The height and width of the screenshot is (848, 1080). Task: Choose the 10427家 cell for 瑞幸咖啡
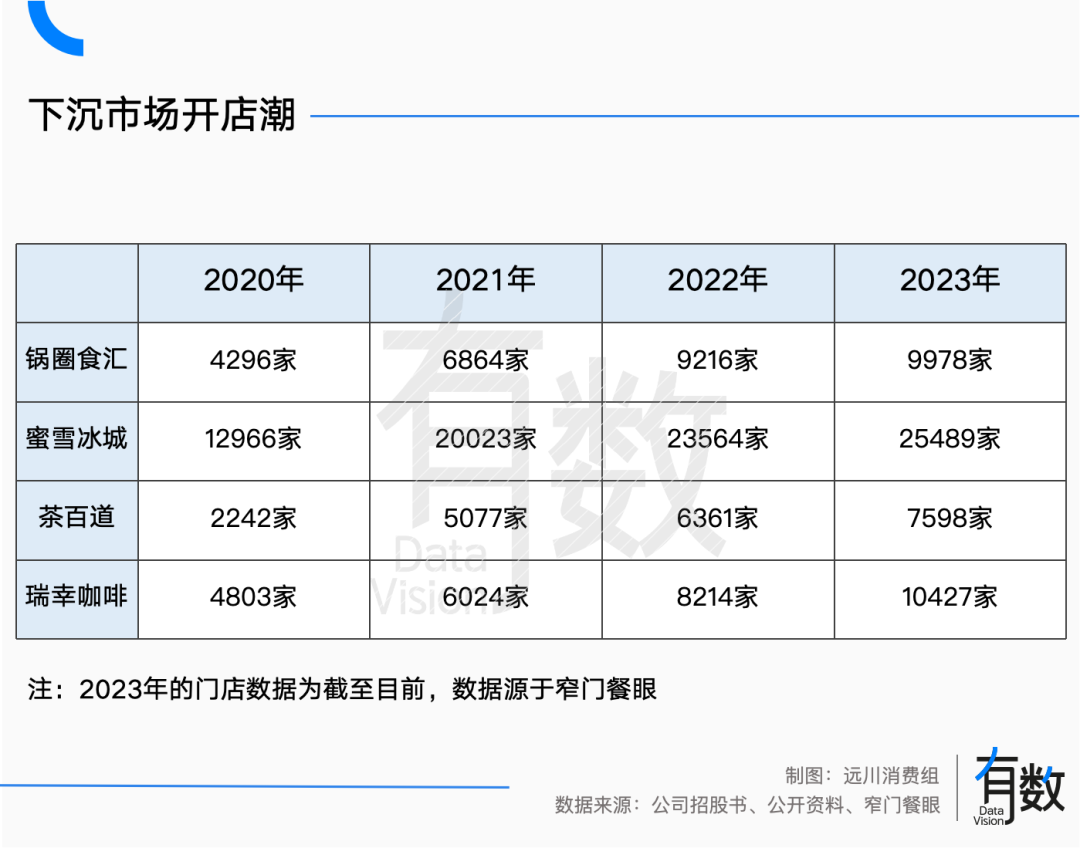[950, 599]
